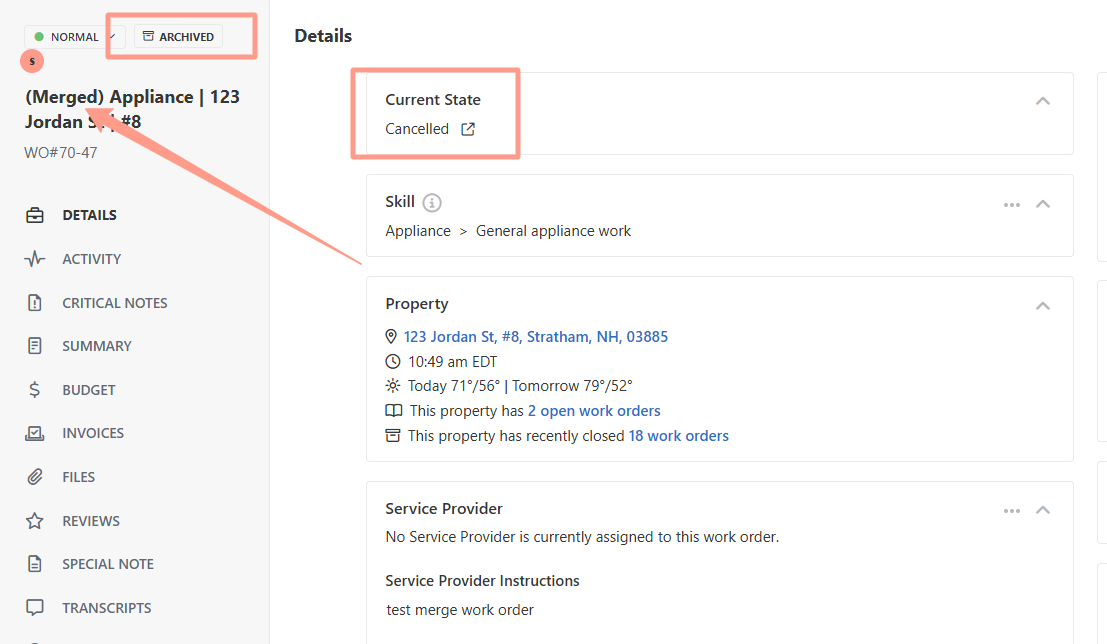The image size is (1107, 644).
Task: Click the Files paperclip icon
Action: tap(35, 477)
